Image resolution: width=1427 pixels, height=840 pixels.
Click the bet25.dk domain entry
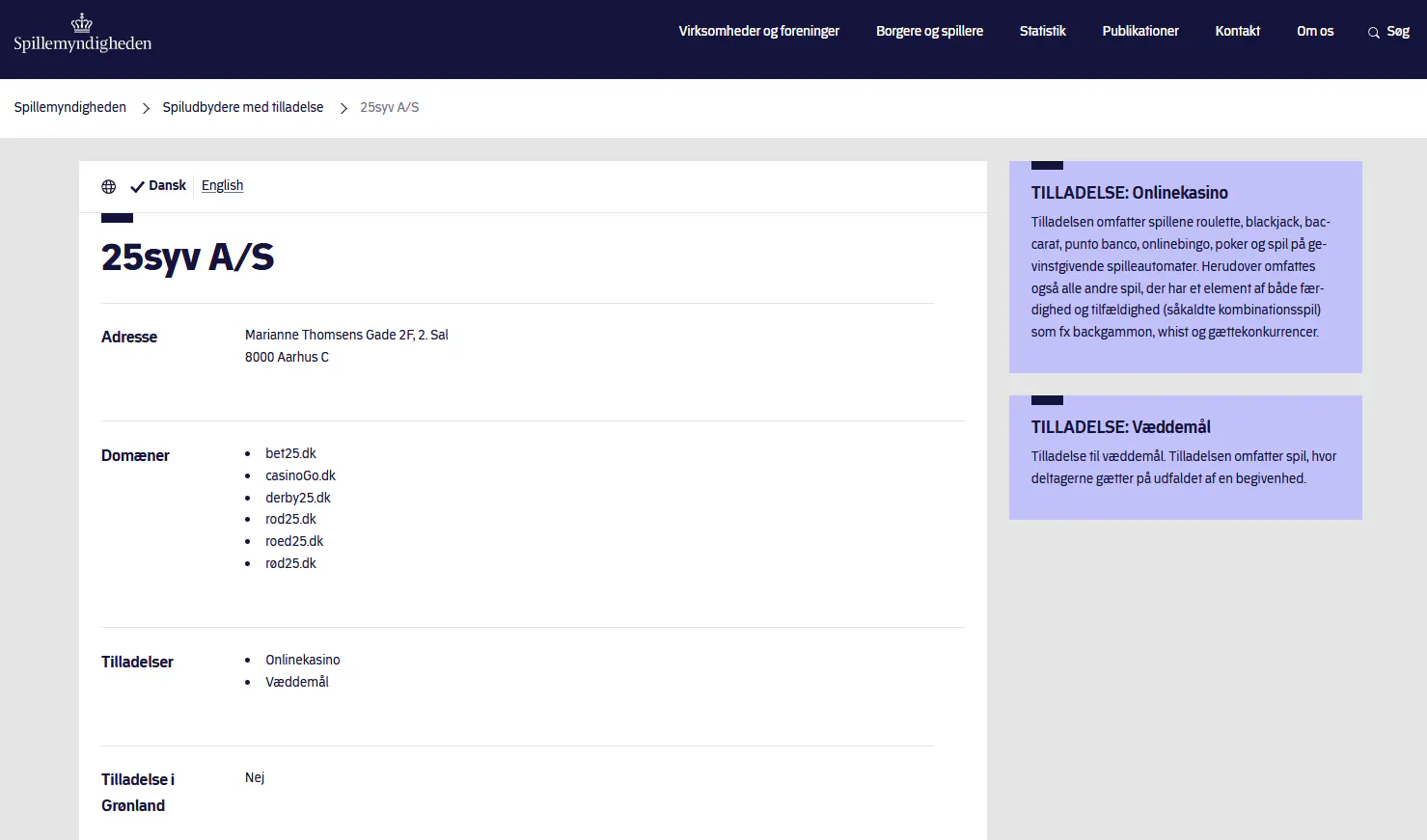(290, 453)
